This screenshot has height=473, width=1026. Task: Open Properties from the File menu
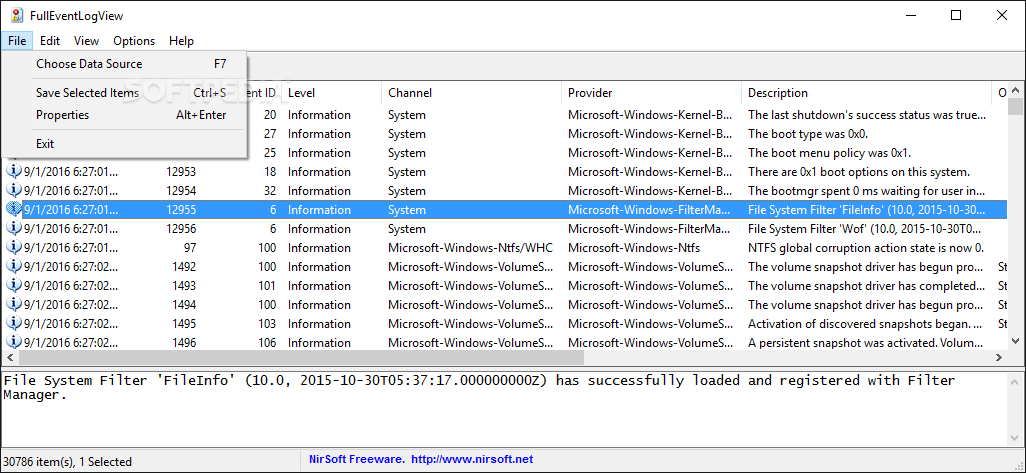point(124,115)
